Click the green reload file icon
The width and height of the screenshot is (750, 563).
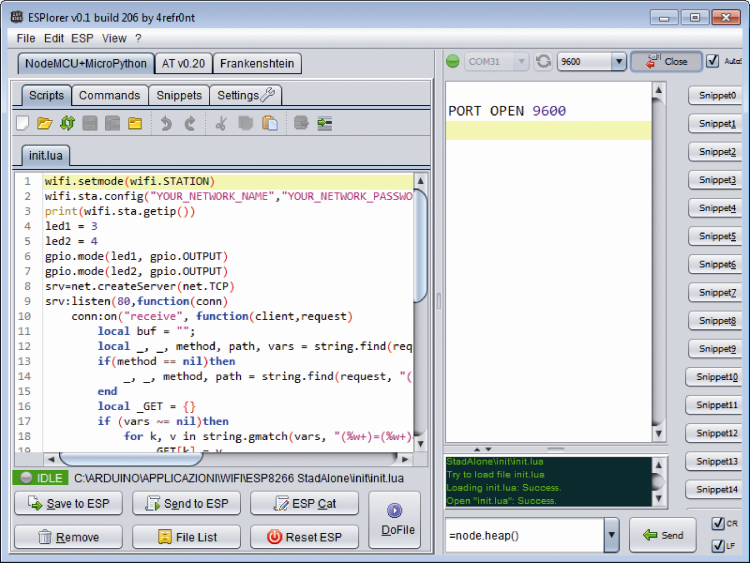[67, 124]
